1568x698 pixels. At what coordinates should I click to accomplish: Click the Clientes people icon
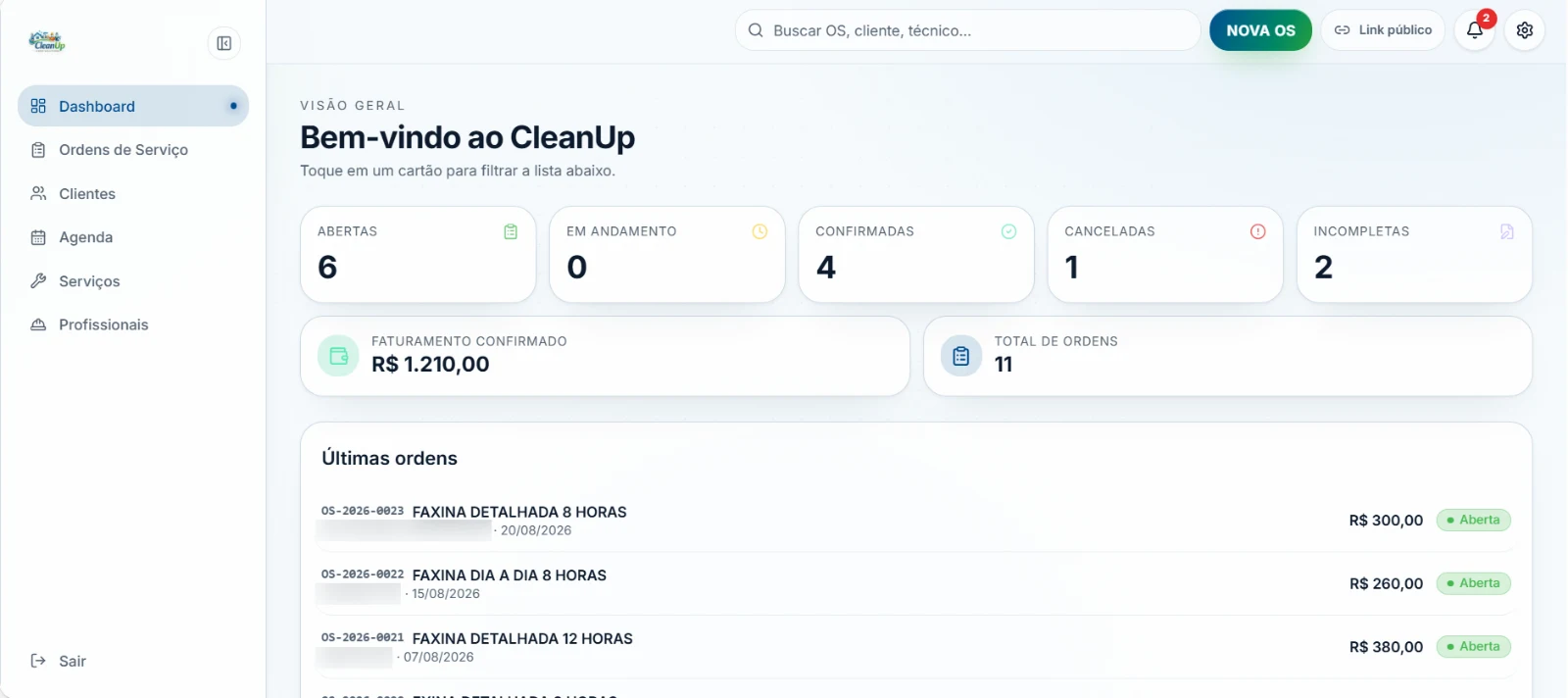click(x=38, y=193)
